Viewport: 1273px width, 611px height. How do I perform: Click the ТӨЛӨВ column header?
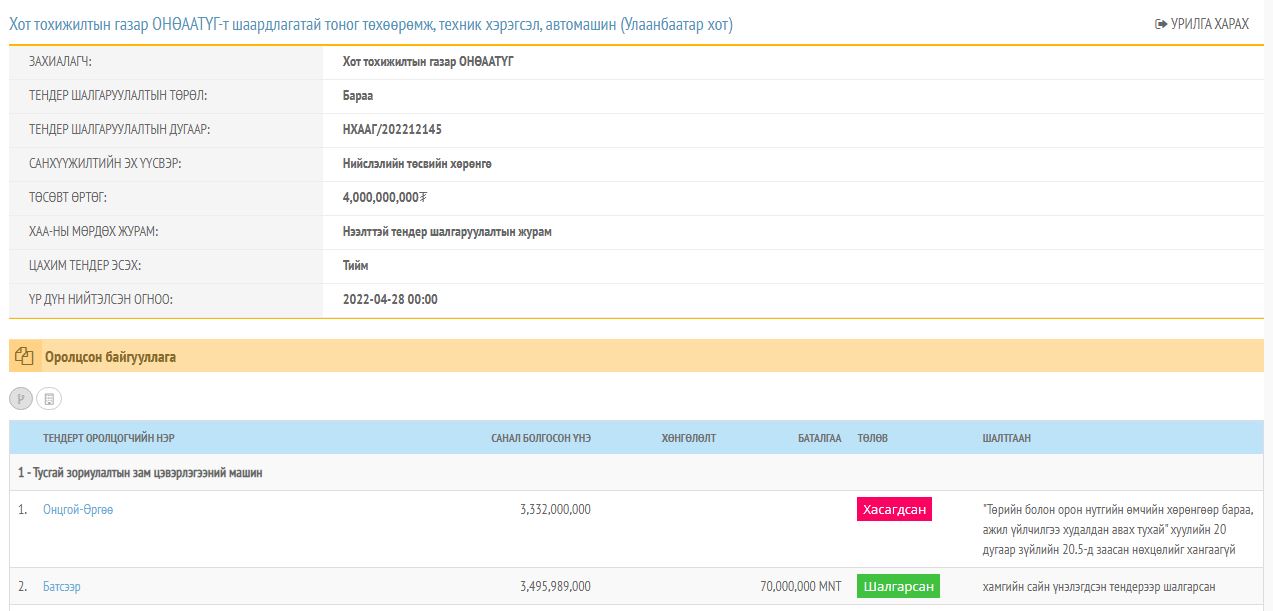pos(872,438)
